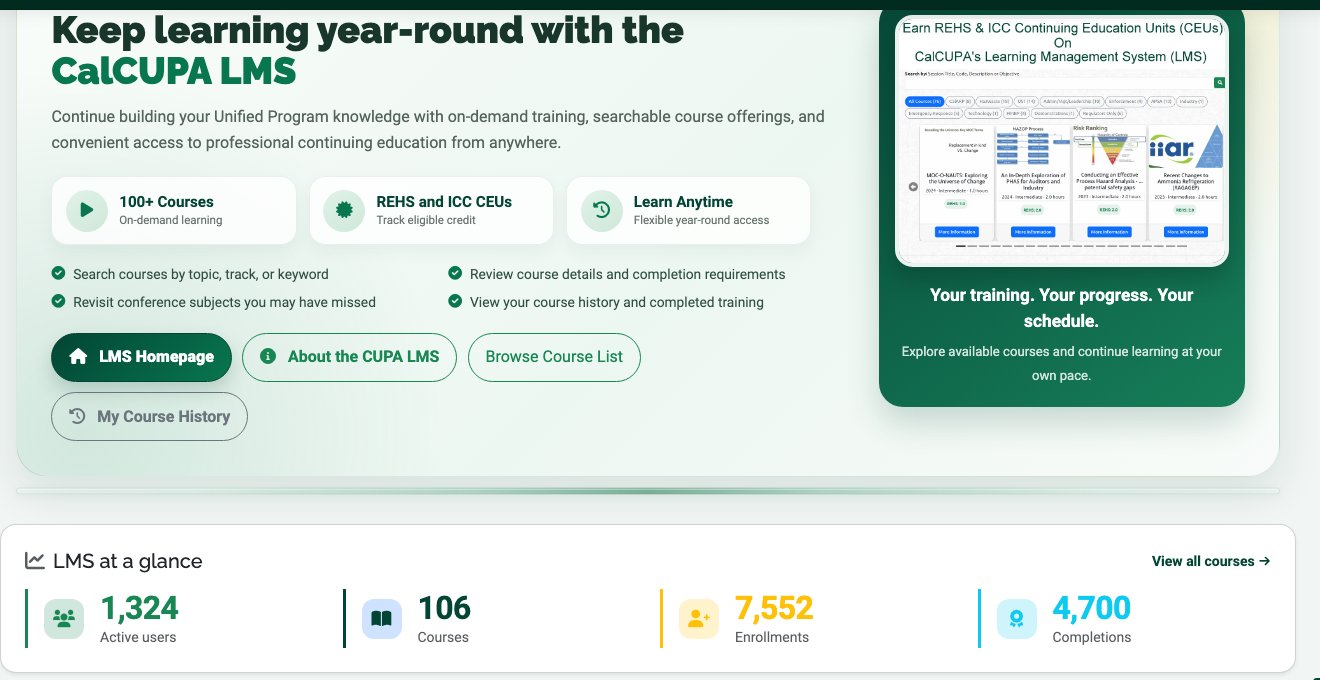Select the Learn Anytime card title
The width and height of the screenshot is (1320, 680).
pos(683,202)
